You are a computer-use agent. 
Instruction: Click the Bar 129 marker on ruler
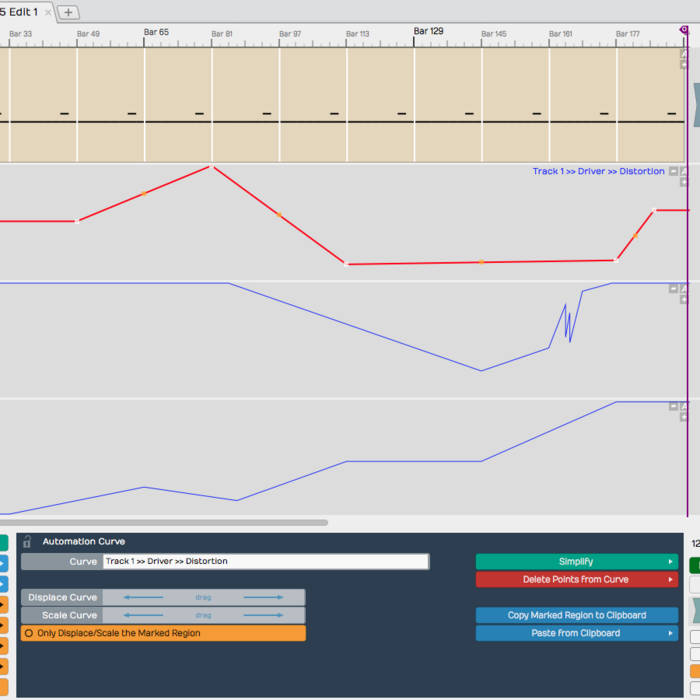[428, 32]
